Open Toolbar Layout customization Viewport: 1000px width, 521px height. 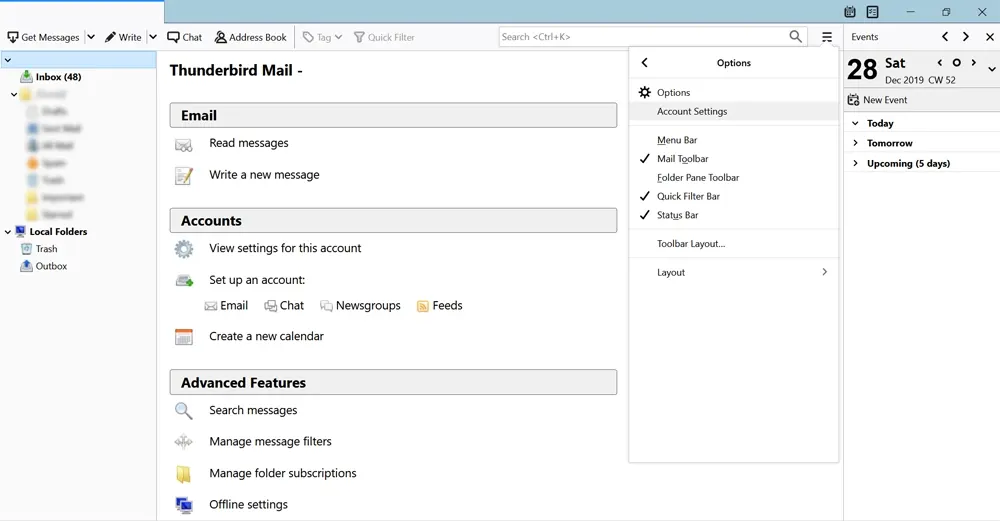click(733, 244)
